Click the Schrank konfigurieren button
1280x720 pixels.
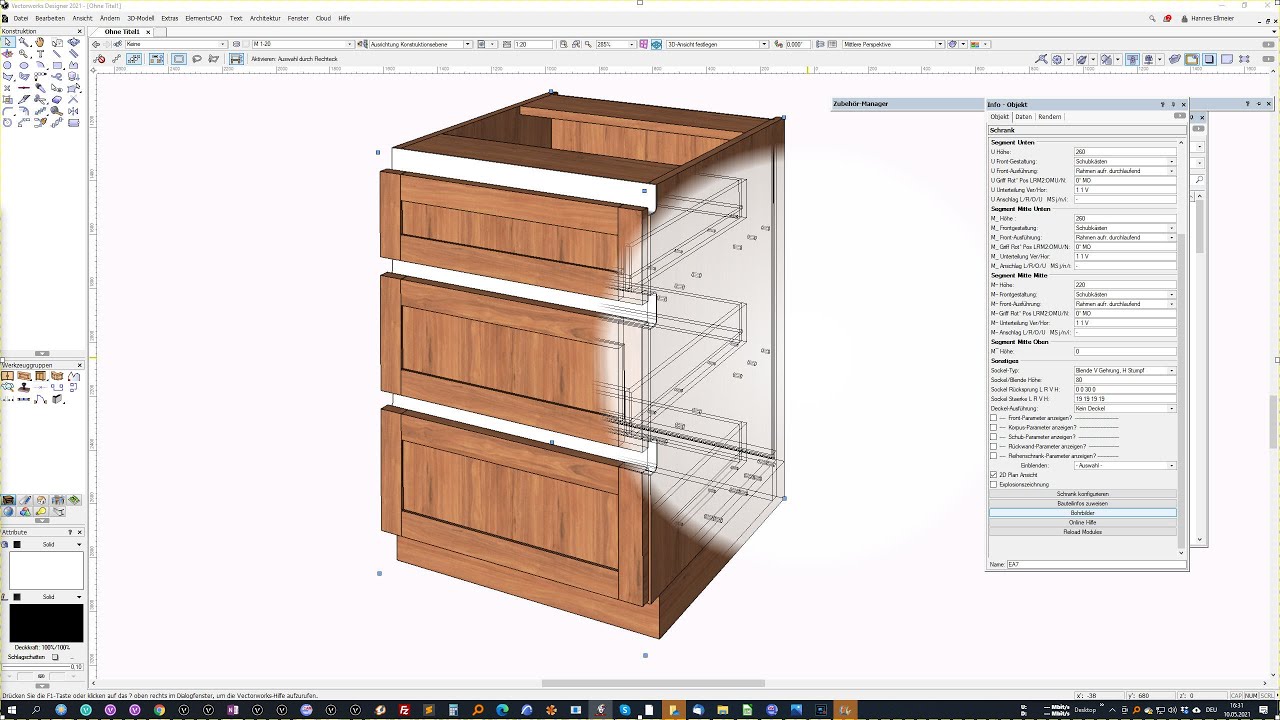coord(1083,494)
